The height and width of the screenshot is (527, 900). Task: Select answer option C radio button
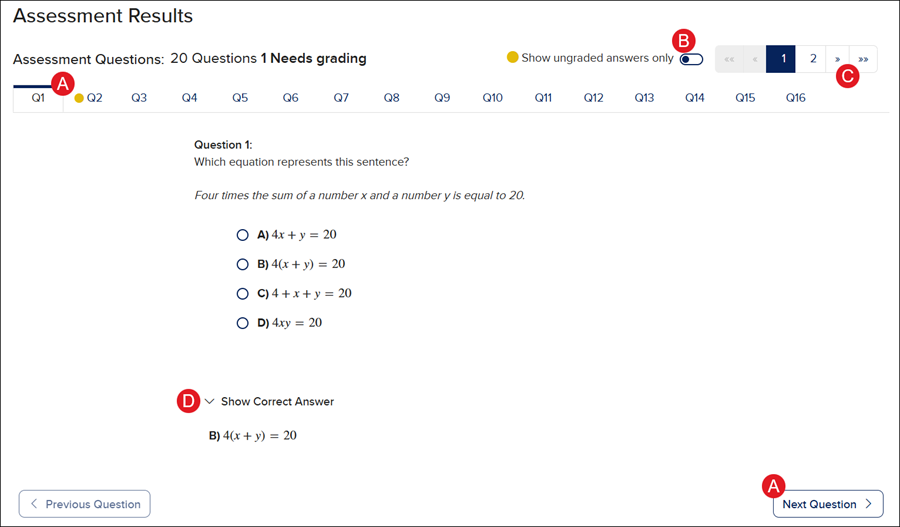(242, 294)
